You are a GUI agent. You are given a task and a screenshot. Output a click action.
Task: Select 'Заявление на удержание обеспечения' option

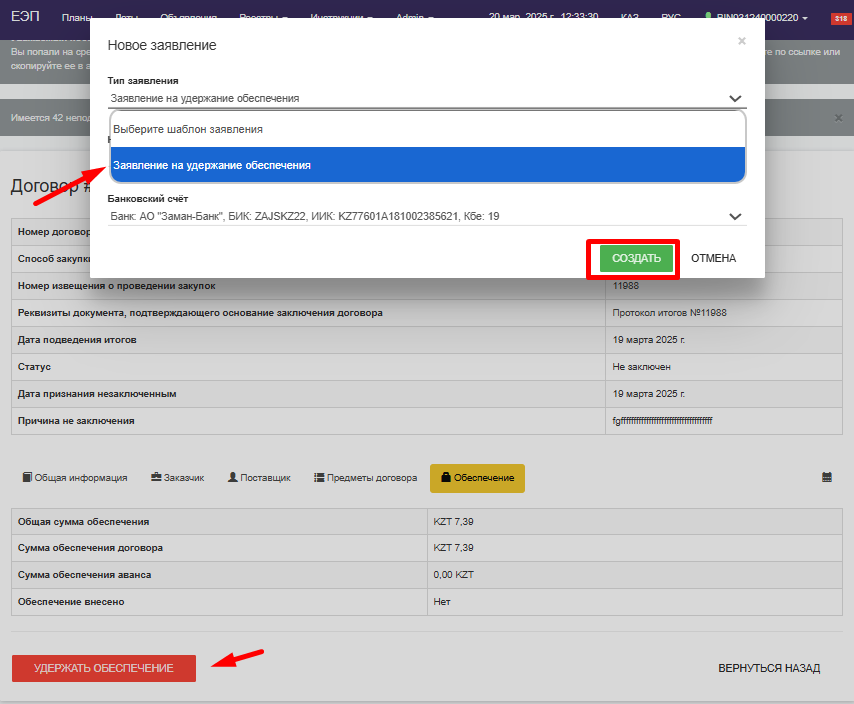tap(427, 165)
